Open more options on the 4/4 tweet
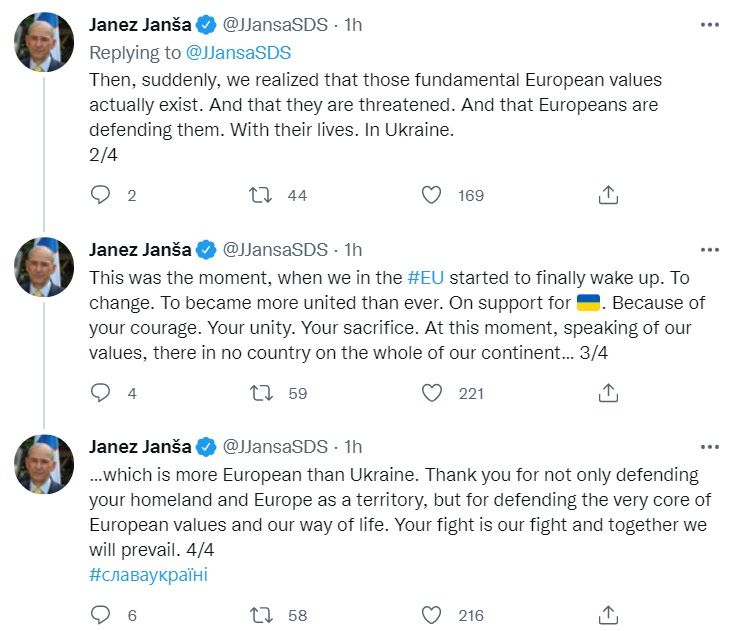Viewport: 741px width, 631px height. (x=709, y=446)
